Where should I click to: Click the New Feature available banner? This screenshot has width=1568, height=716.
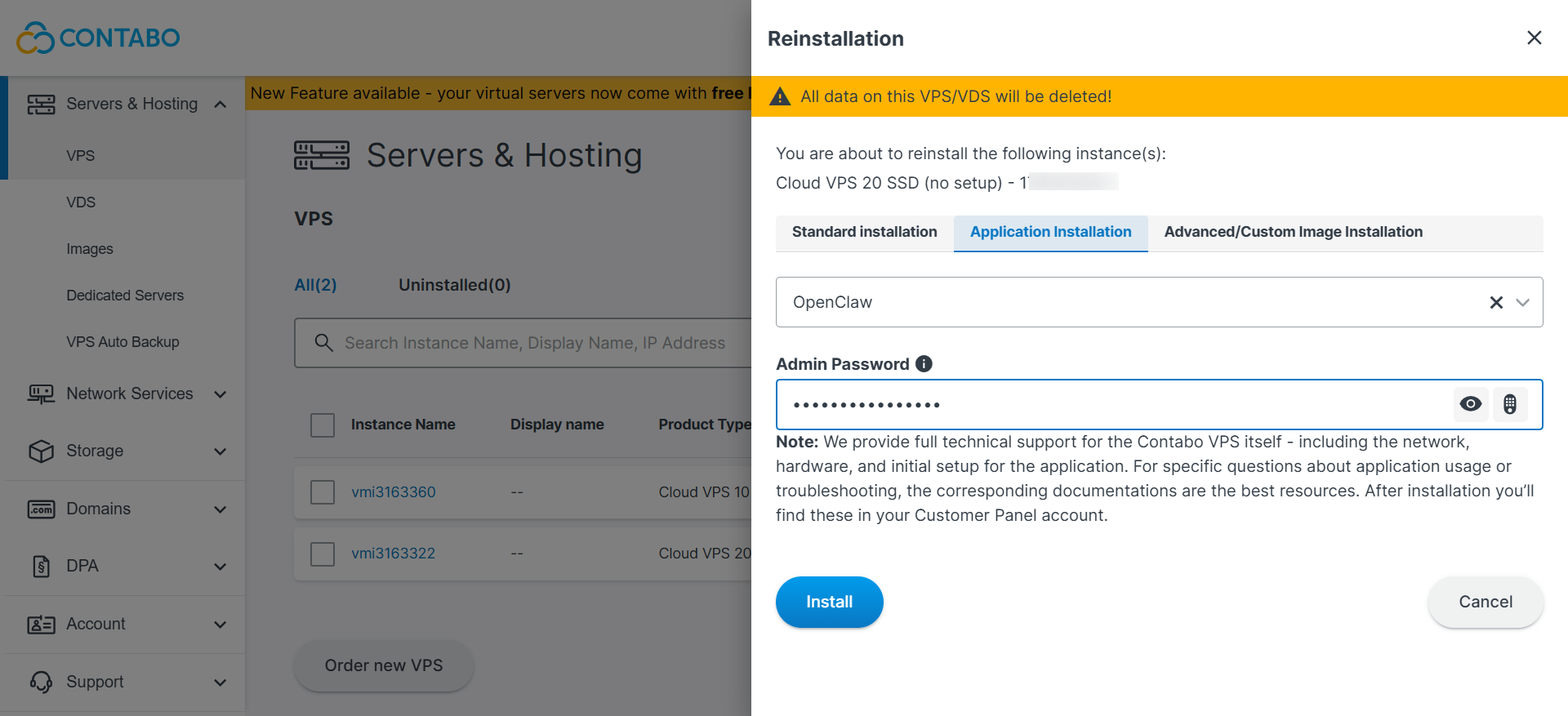pyautogui.click(x=498, y=93)
